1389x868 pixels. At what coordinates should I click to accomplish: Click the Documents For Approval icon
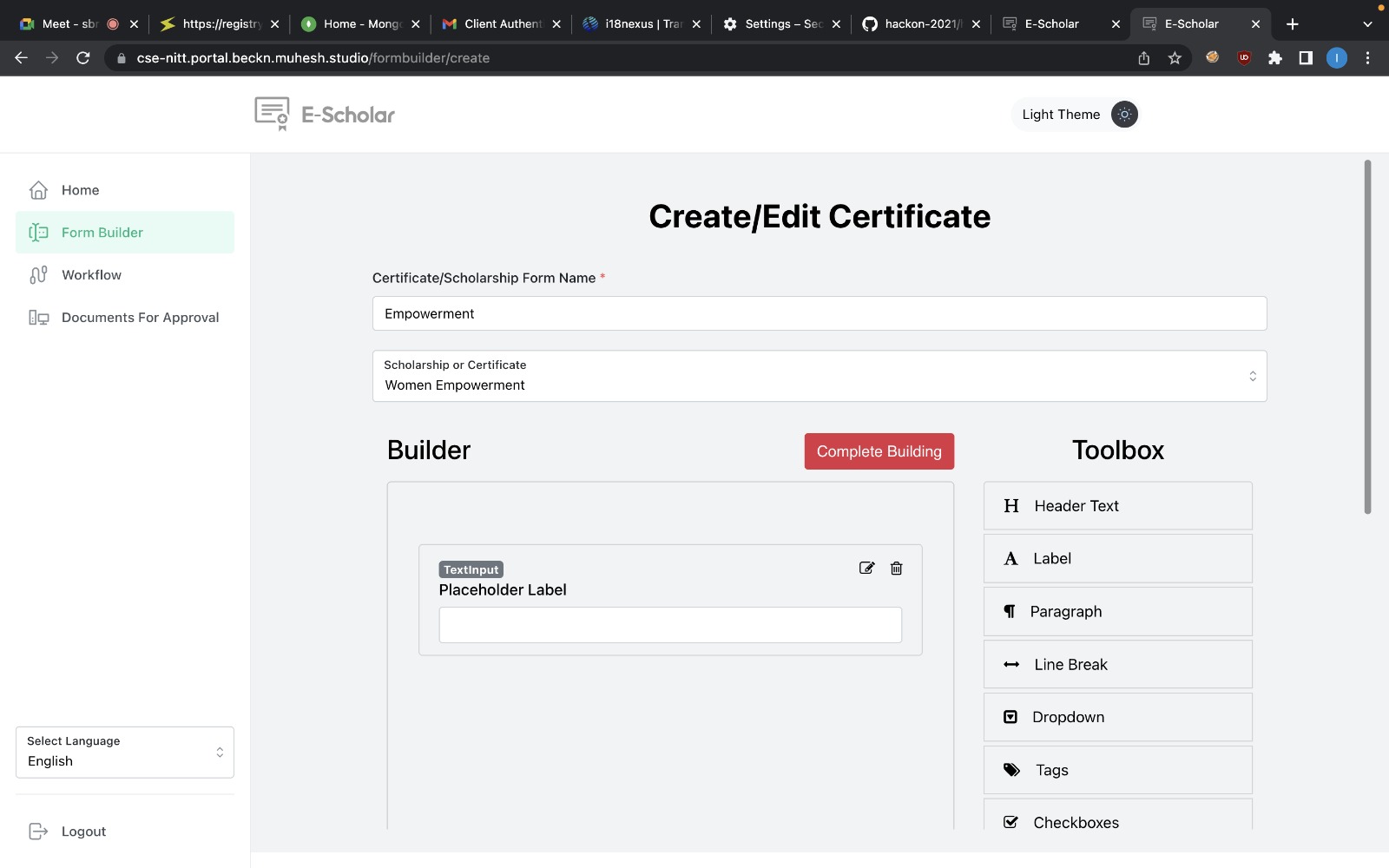pos(38,318)
